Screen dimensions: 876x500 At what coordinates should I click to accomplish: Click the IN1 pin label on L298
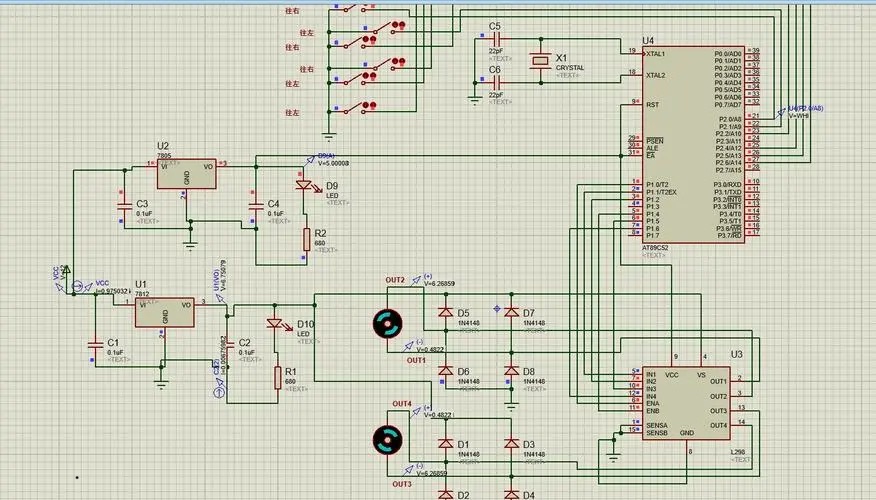[651, 374]
